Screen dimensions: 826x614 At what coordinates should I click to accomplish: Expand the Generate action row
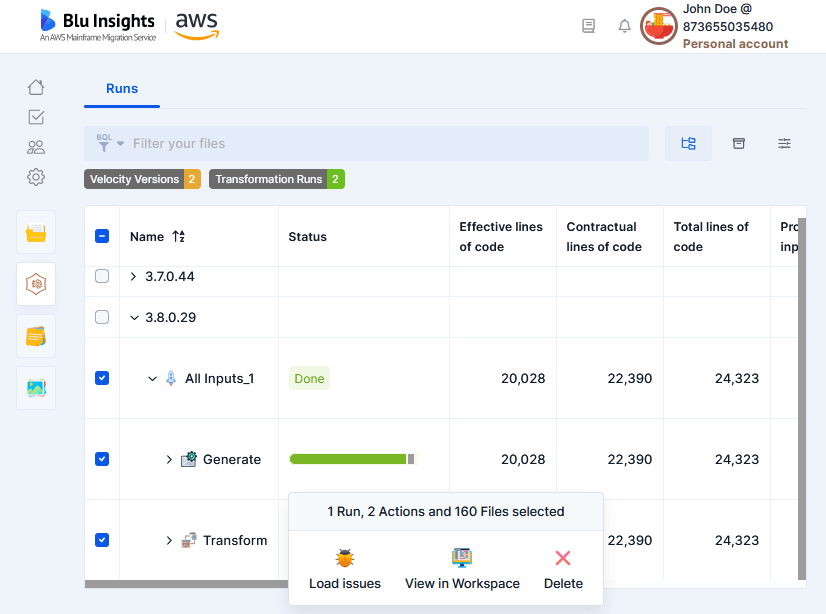(x=169, y=460)
